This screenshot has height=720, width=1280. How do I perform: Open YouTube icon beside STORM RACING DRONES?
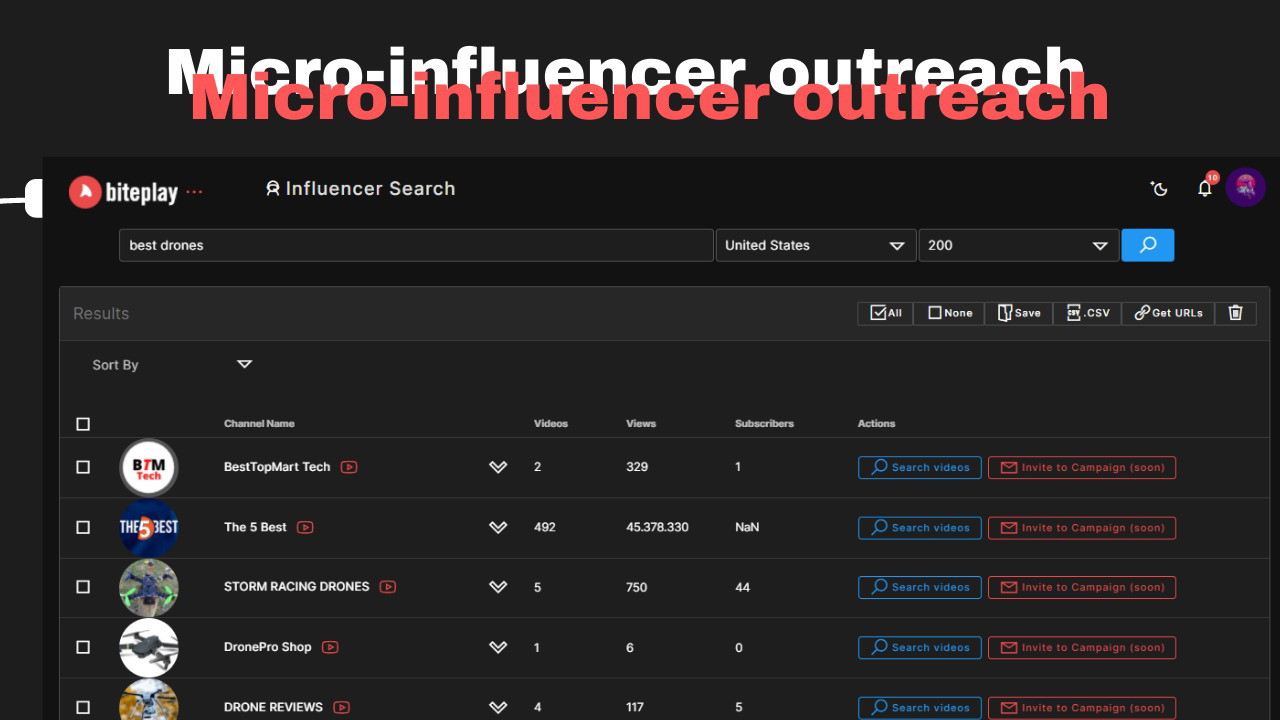[388, 587]
